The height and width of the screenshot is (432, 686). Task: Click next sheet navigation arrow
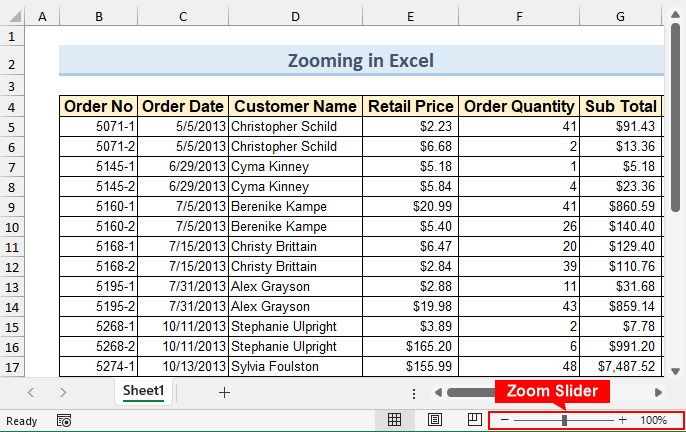click(63, 393)
